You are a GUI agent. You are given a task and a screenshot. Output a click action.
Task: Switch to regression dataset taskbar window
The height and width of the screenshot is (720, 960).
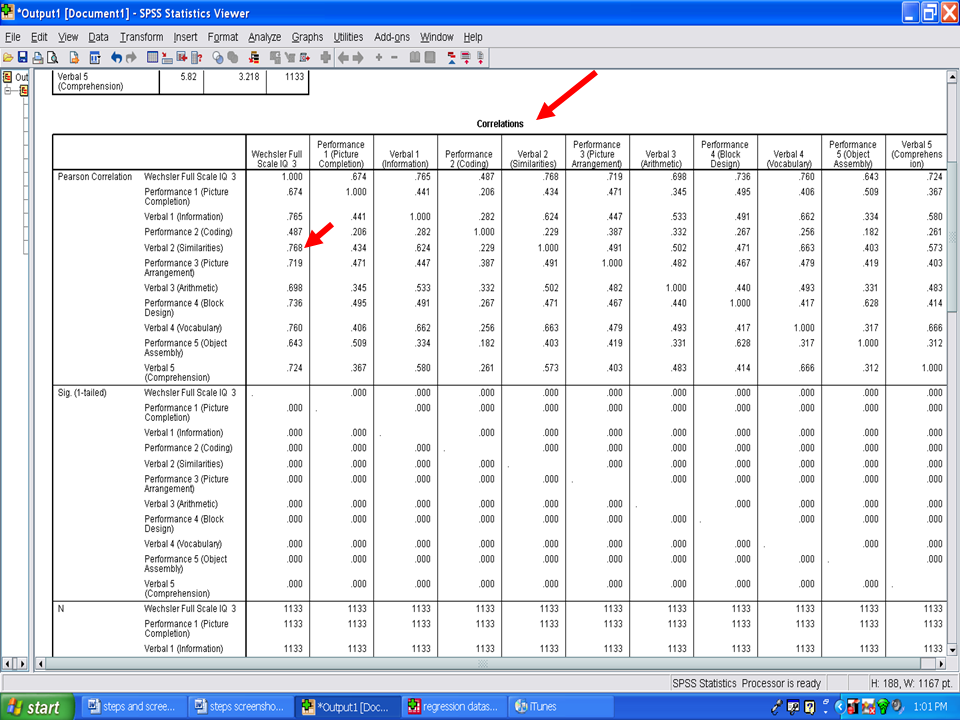[x=451, y=707]
